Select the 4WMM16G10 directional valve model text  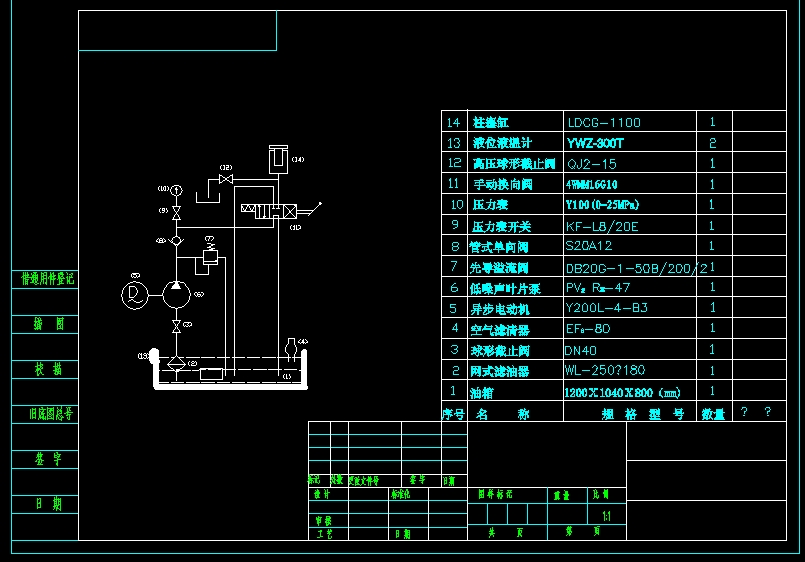pos(592,185)
